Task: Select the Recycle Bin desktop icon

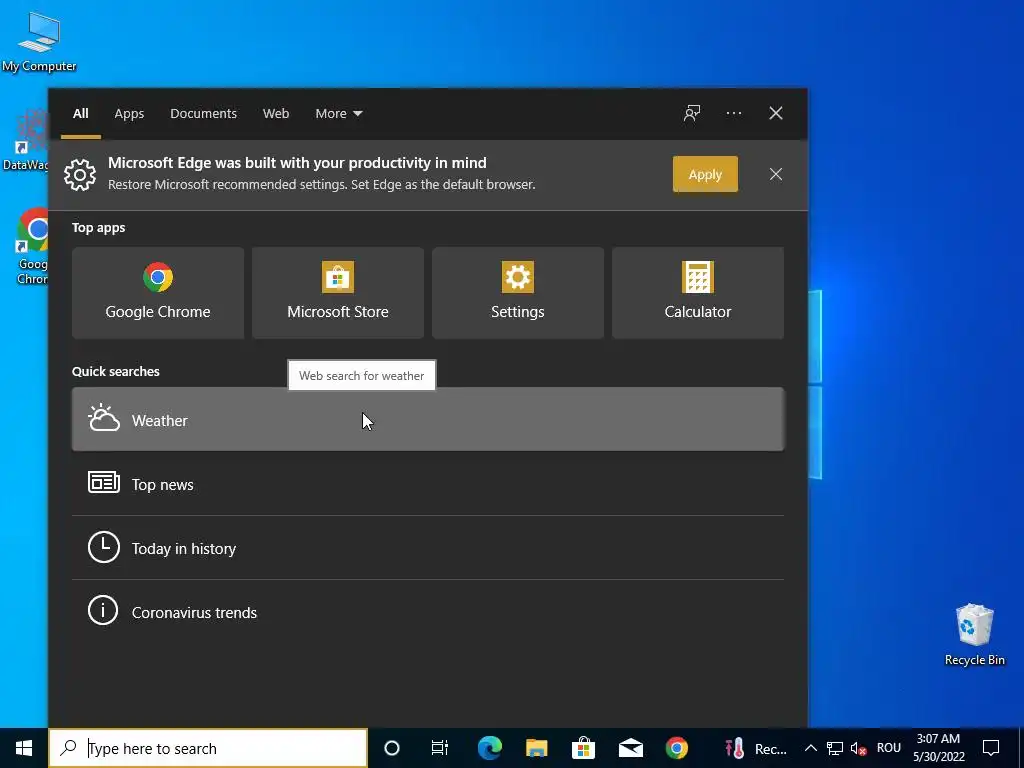Action: (x=974, y=634)
